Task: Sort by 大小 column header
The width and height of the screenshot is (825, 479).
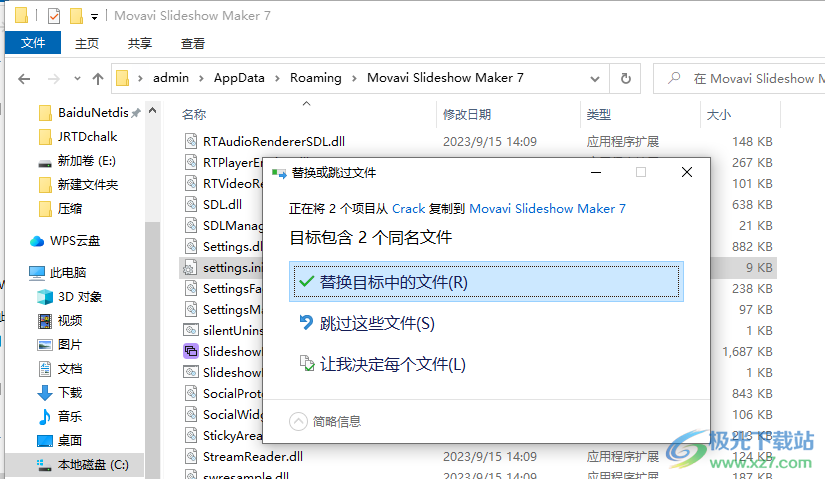Action: (x=719, y=114)
